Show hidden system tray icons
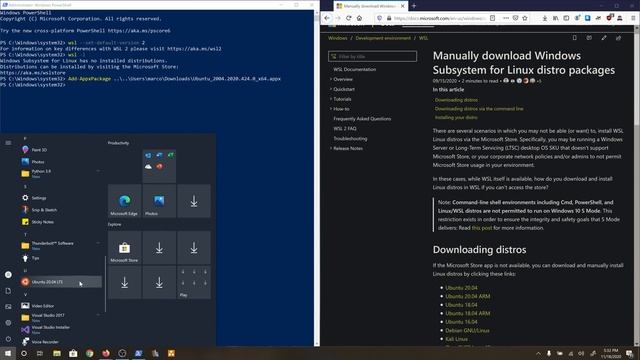 pos(538,353)
